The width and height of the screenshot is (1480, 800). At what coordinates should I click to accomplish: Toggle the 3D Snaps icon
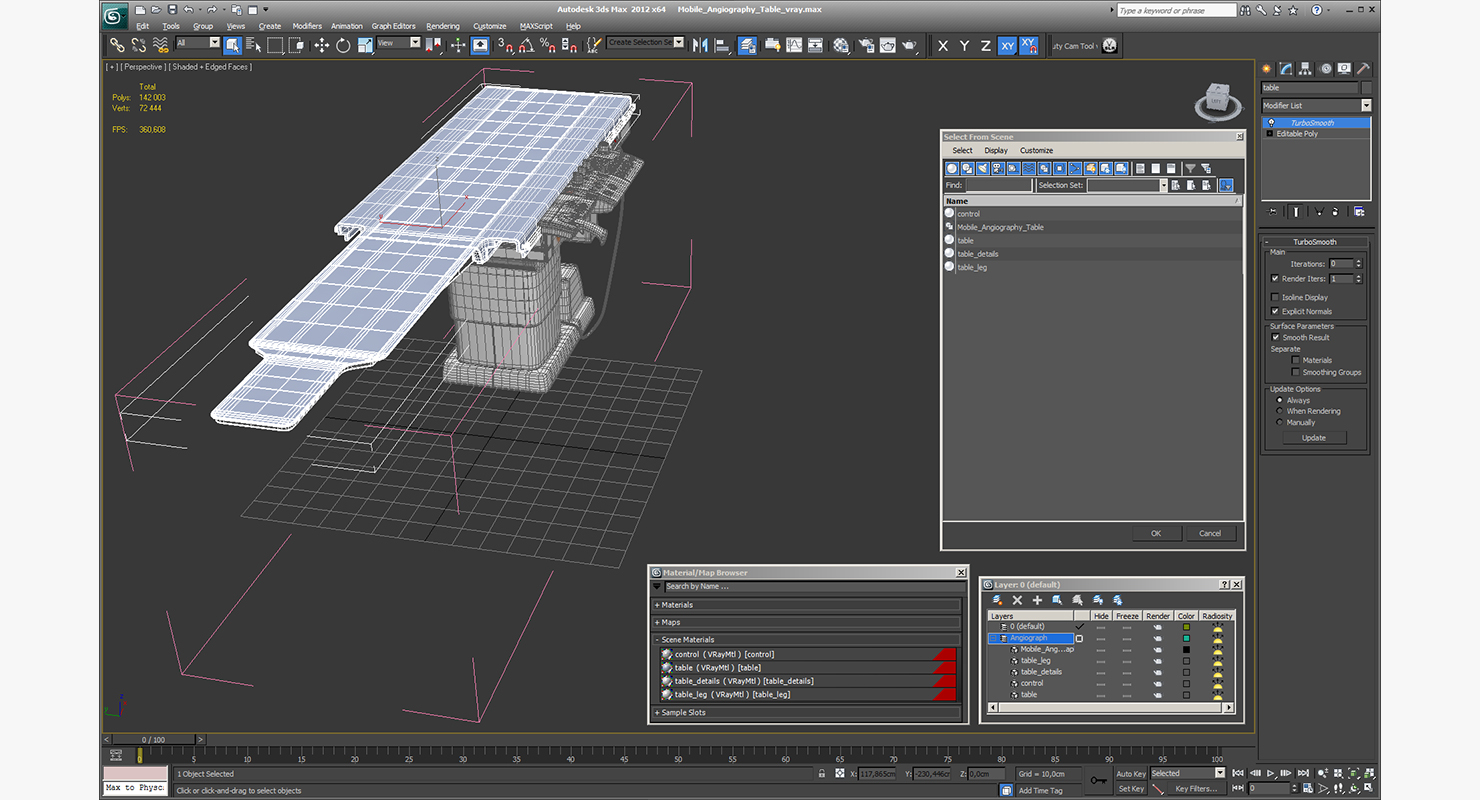[x=505, y=45]
